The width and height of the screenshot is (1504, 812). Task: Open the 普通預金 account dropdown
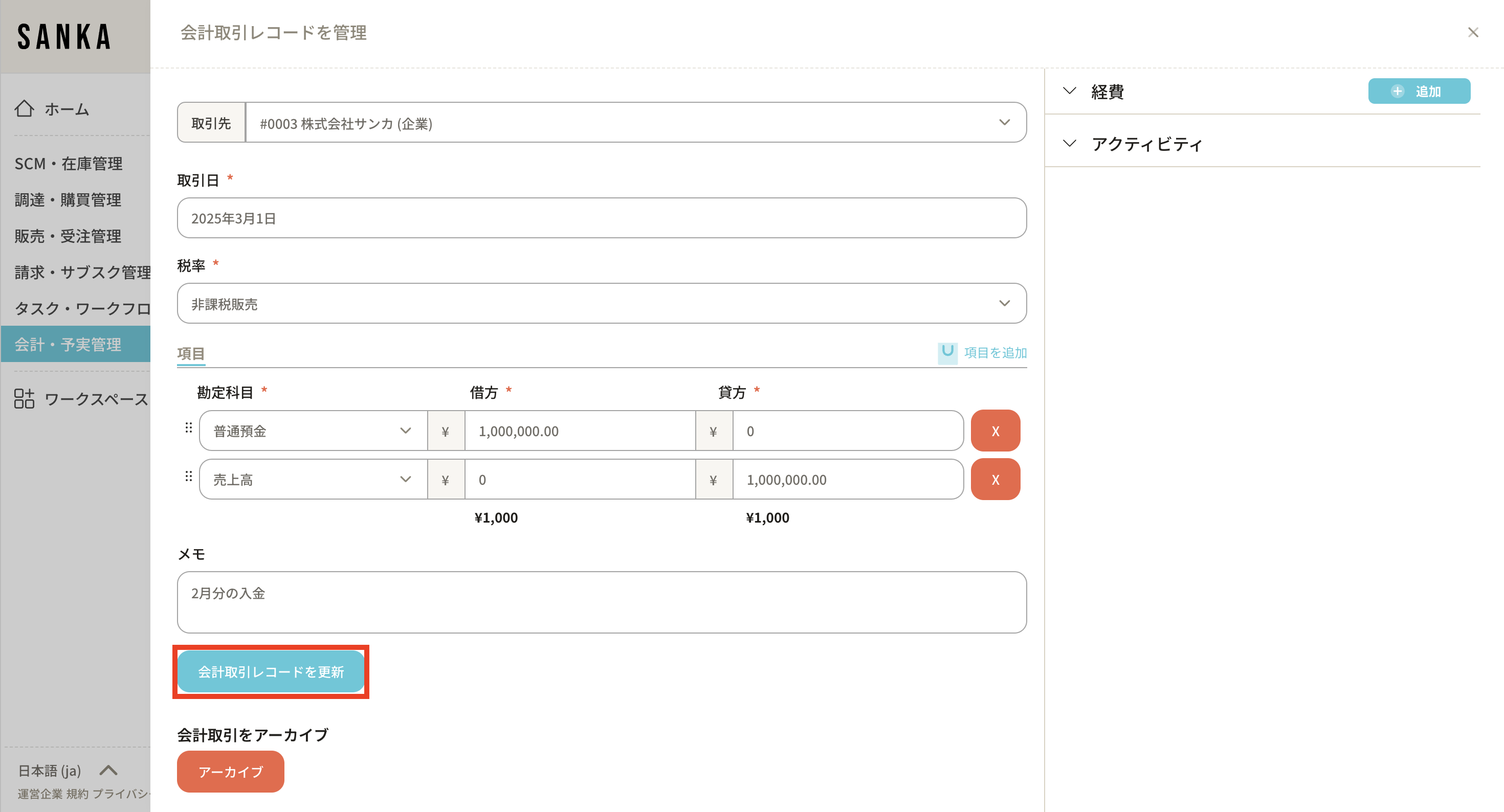point(313,431)
